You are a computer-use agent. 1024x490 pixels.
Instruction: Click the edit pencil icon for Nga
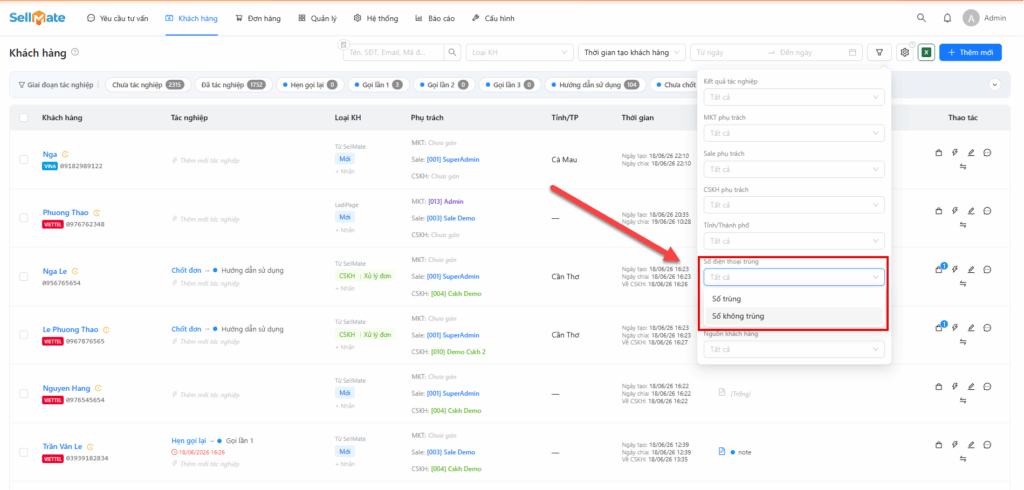pos(970,153)
